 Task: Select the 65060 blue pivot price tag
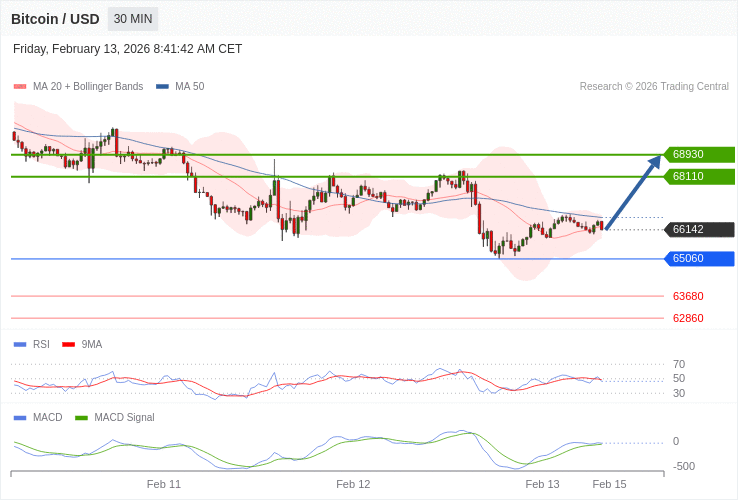point(699,259)
